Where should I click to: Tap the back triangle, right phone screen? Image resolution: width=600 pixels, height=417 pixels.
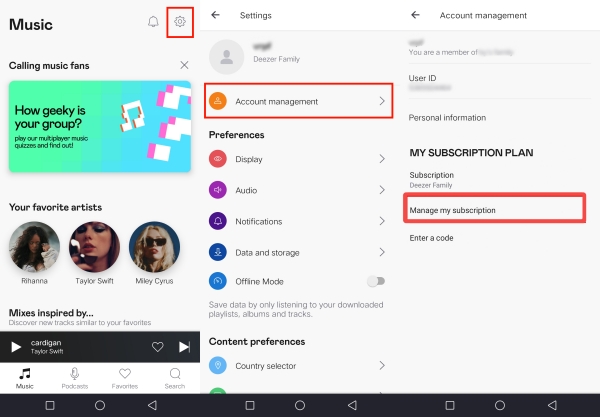tap(552, 405)
